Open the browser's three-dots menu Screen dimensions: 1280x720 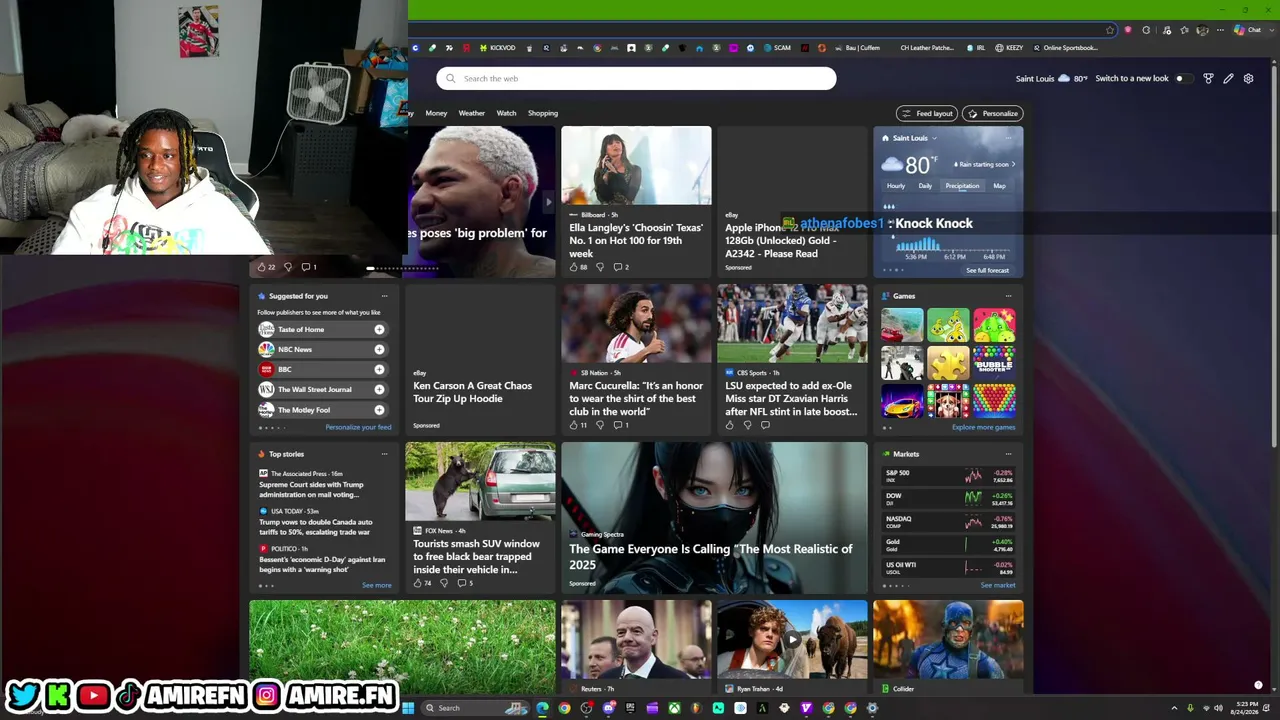coord(1219,30)
